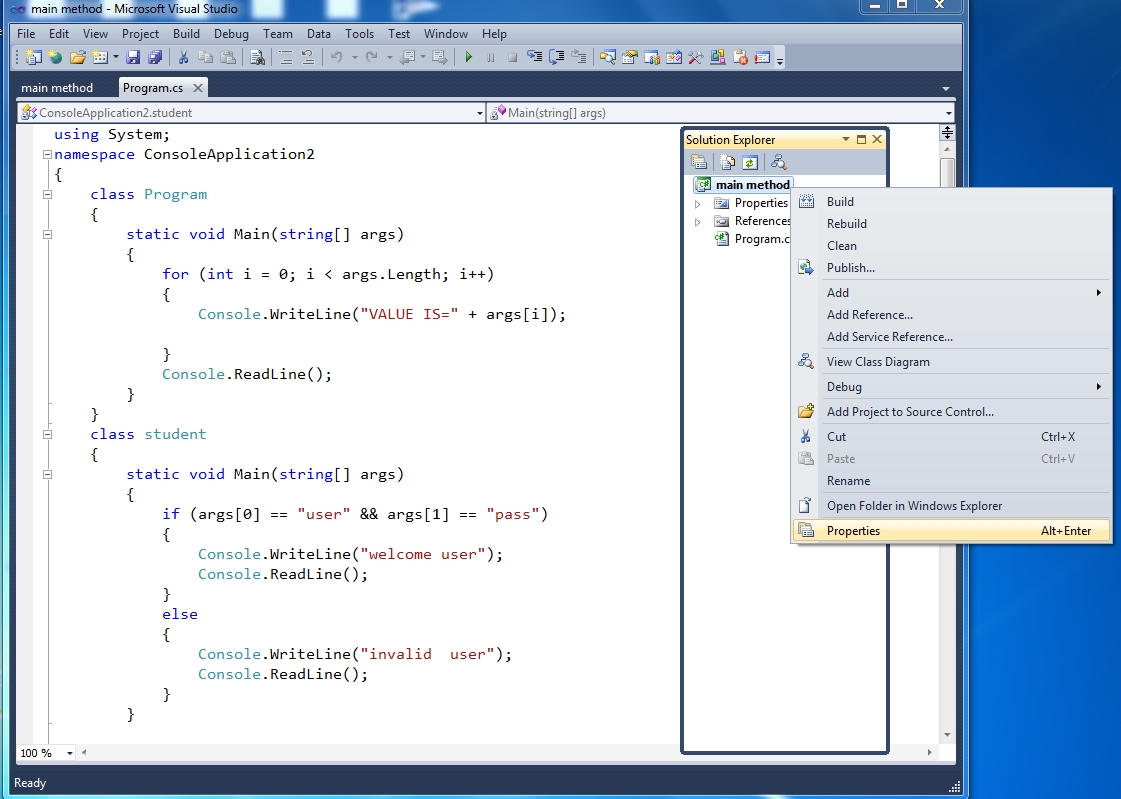
Task: Collapse the student class code region
Action: 48,434
